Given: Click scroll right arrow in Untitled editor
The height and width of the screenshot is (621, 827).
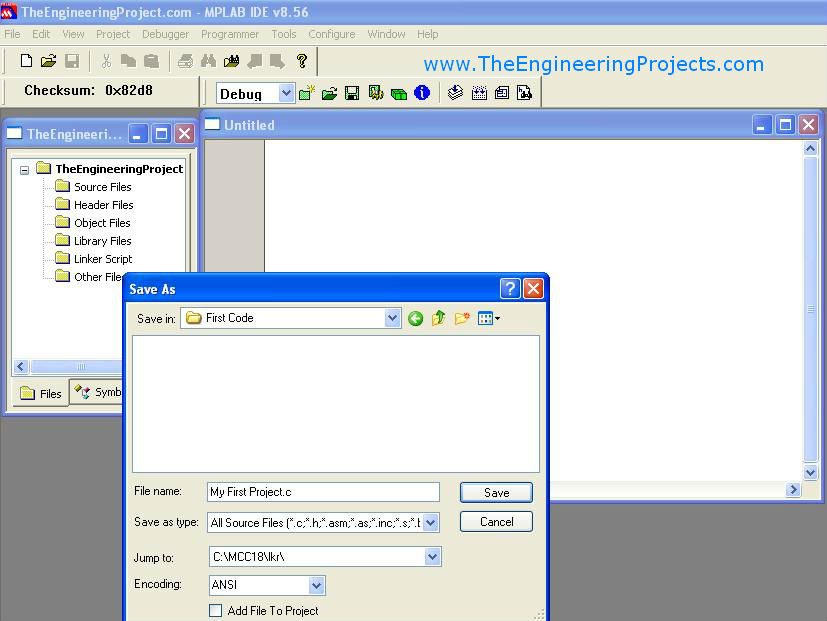Looking at the screenshot, I should (792, 490).
